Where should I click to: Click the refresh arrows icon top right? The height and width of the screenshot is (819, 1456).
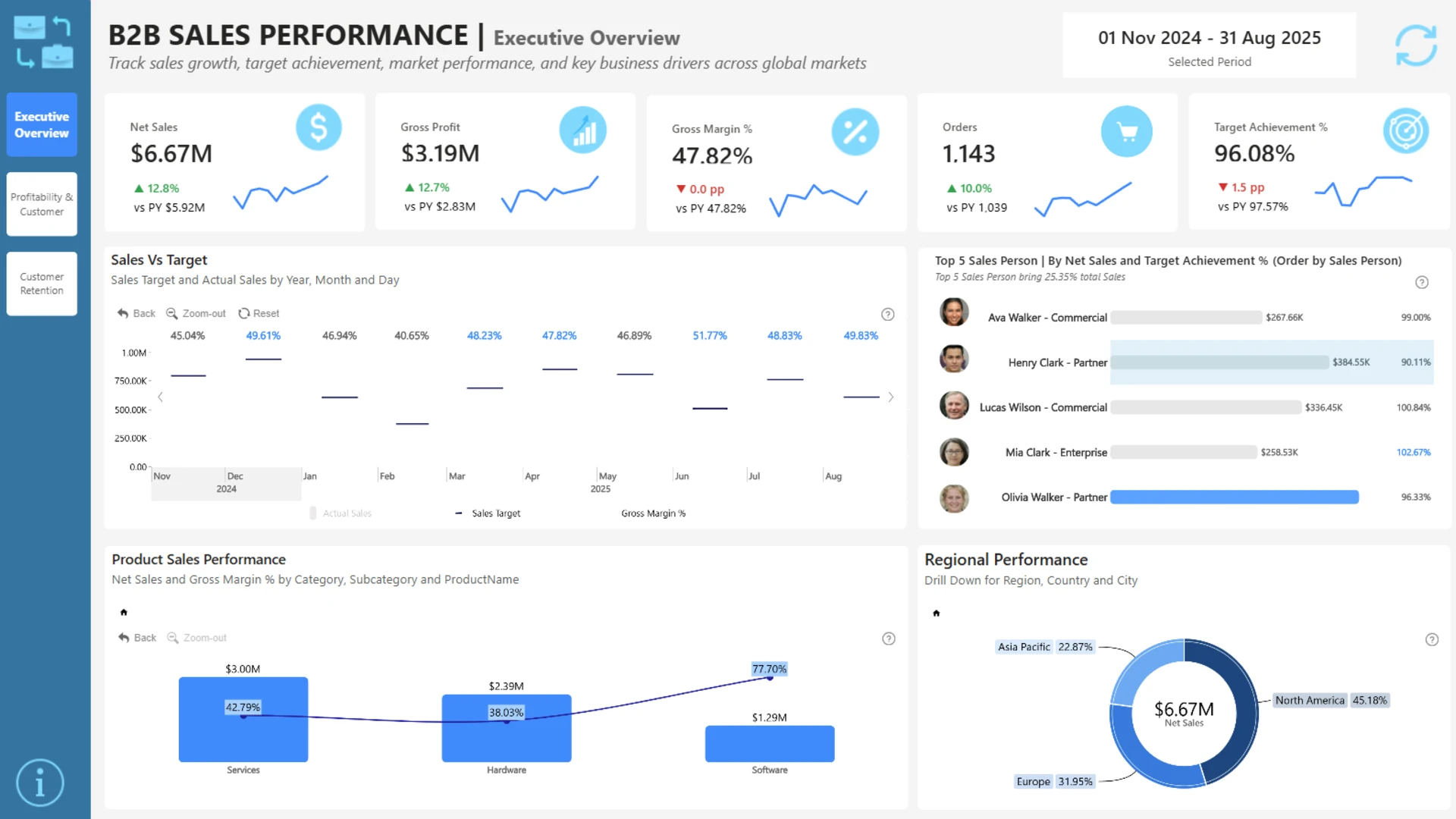coord(1416,45)
